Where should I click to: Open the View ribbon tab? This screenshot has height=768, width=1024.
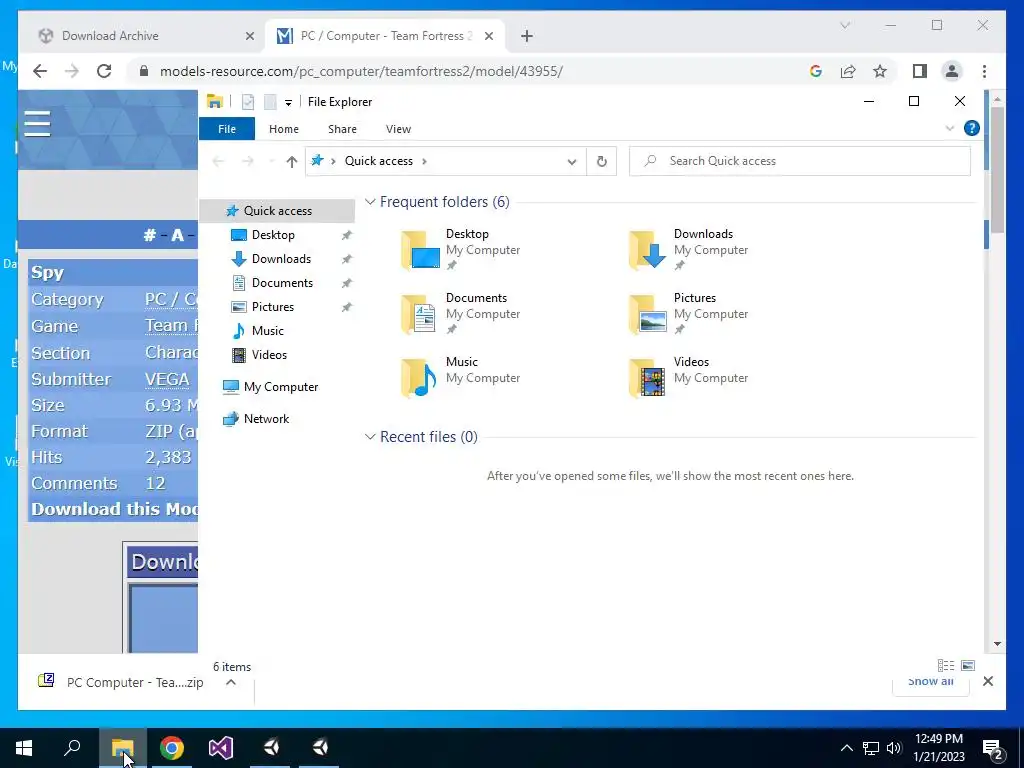pyautogui.click(x=398, y=129)
